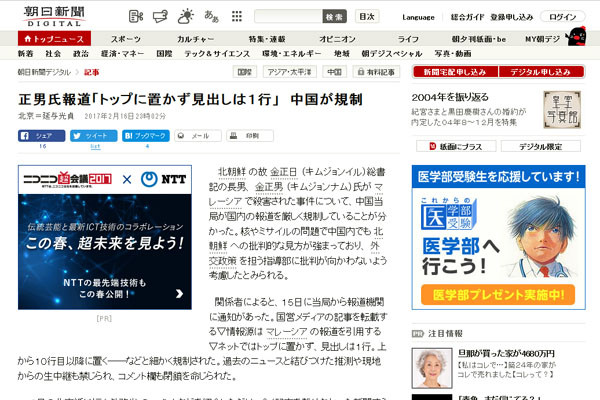This screenshot has height=400, width=600.
Task: Click the 国際 category tag
Action: 245,72
